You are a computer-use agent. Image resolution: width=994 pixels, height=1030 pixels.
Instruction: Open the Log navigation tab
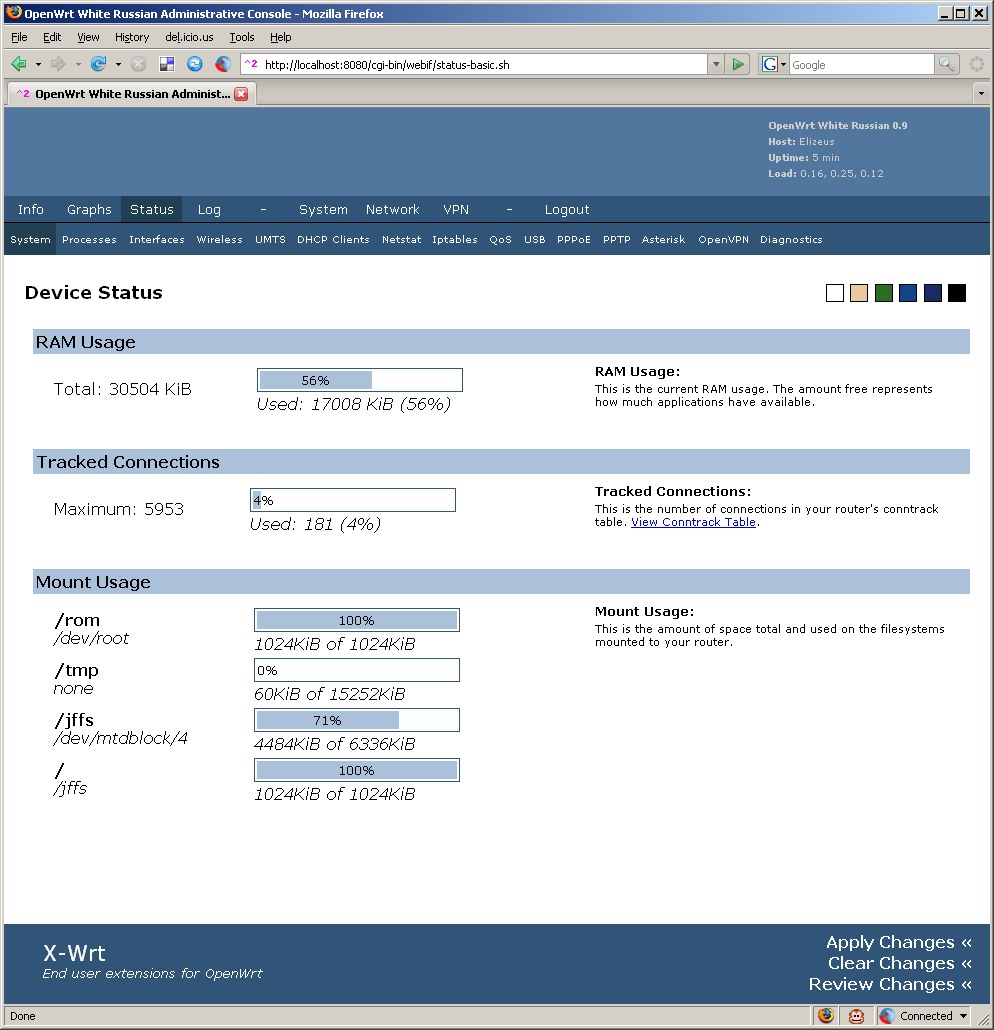tap(209, 210)
